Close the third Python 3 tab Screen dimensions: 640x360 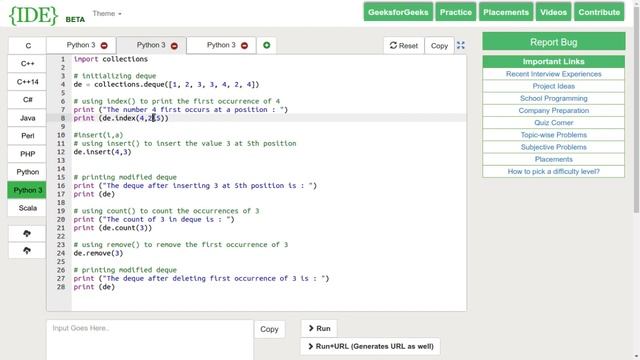(x=244, y=45)
